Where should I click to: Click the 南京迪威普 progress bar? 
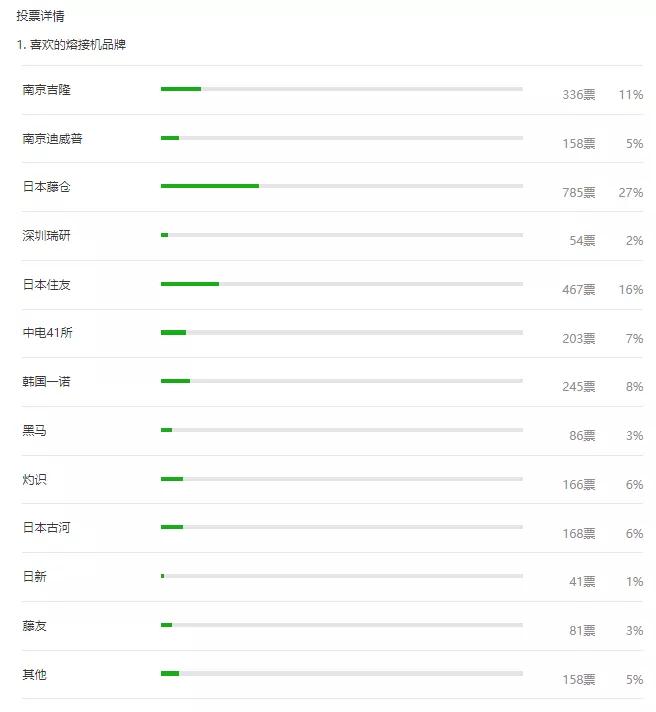tap(341, 138)
